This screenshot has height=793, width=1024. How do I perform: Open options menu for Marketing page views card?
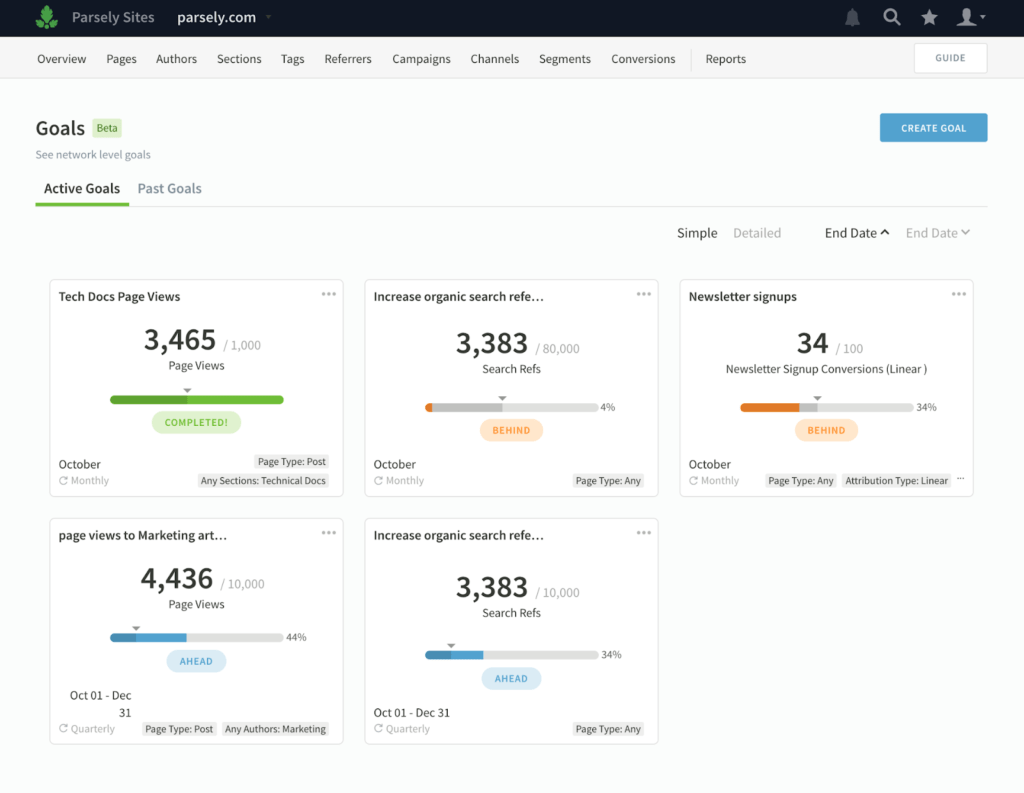pos(328,533)
